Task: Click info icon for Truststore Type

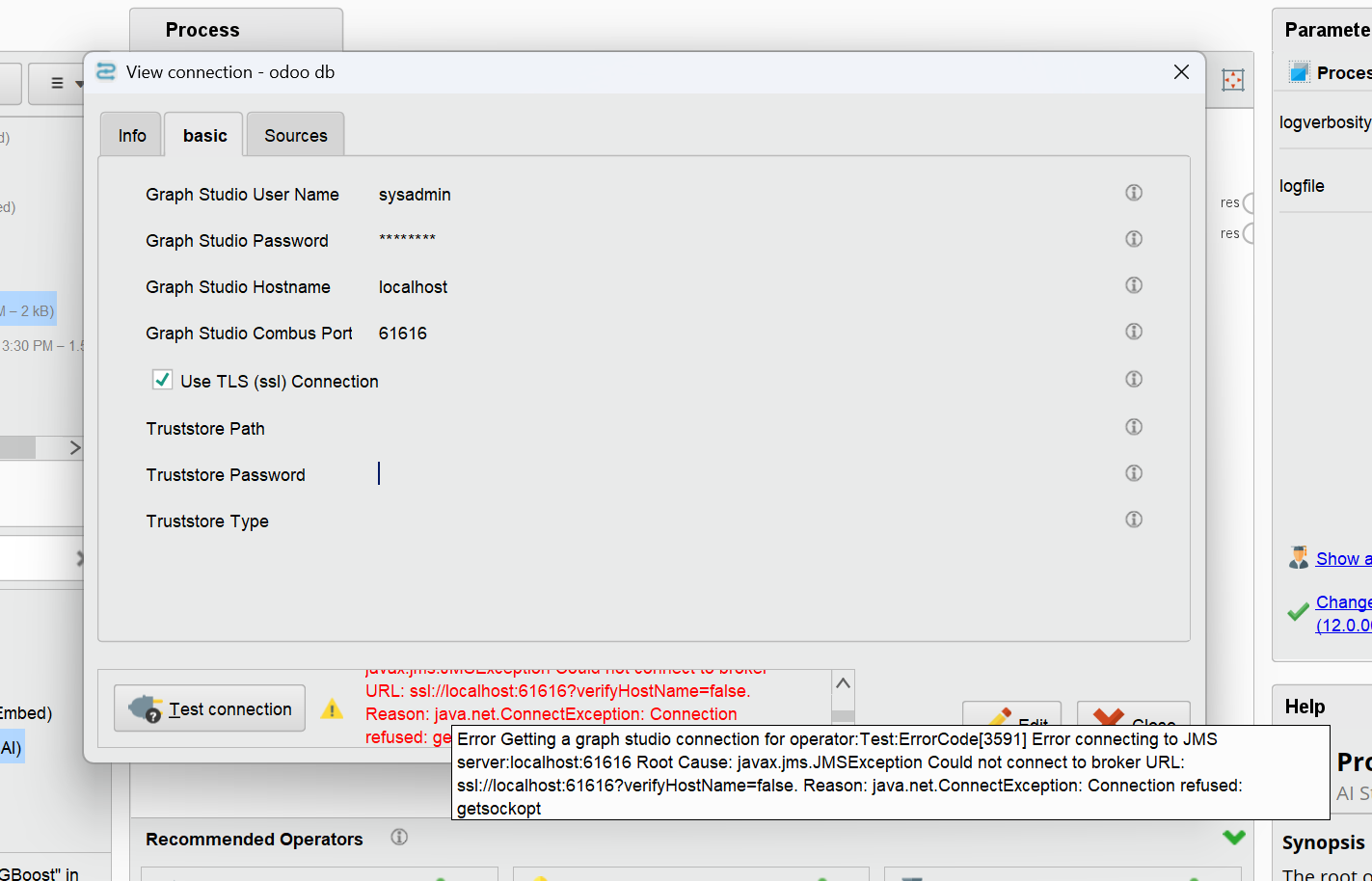Action: tap(1134, 520)
